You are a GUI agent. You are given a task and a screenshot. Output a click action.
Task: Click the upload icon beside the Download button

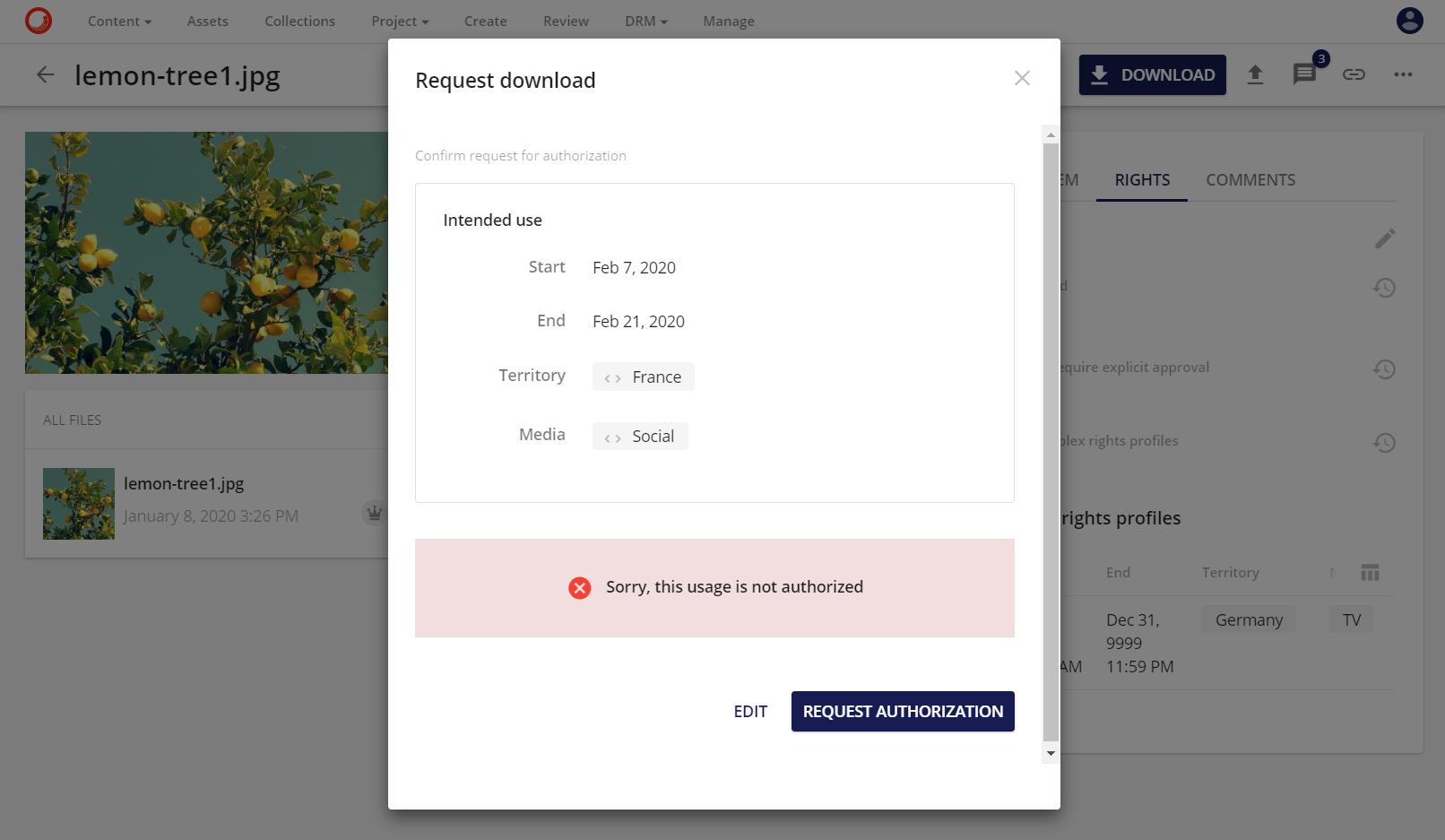click(x=1255, y=74)
